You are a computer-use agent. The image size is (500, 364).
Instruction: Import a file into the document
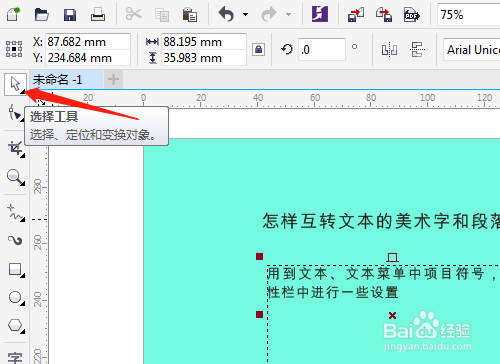click(x=356, y=15)
